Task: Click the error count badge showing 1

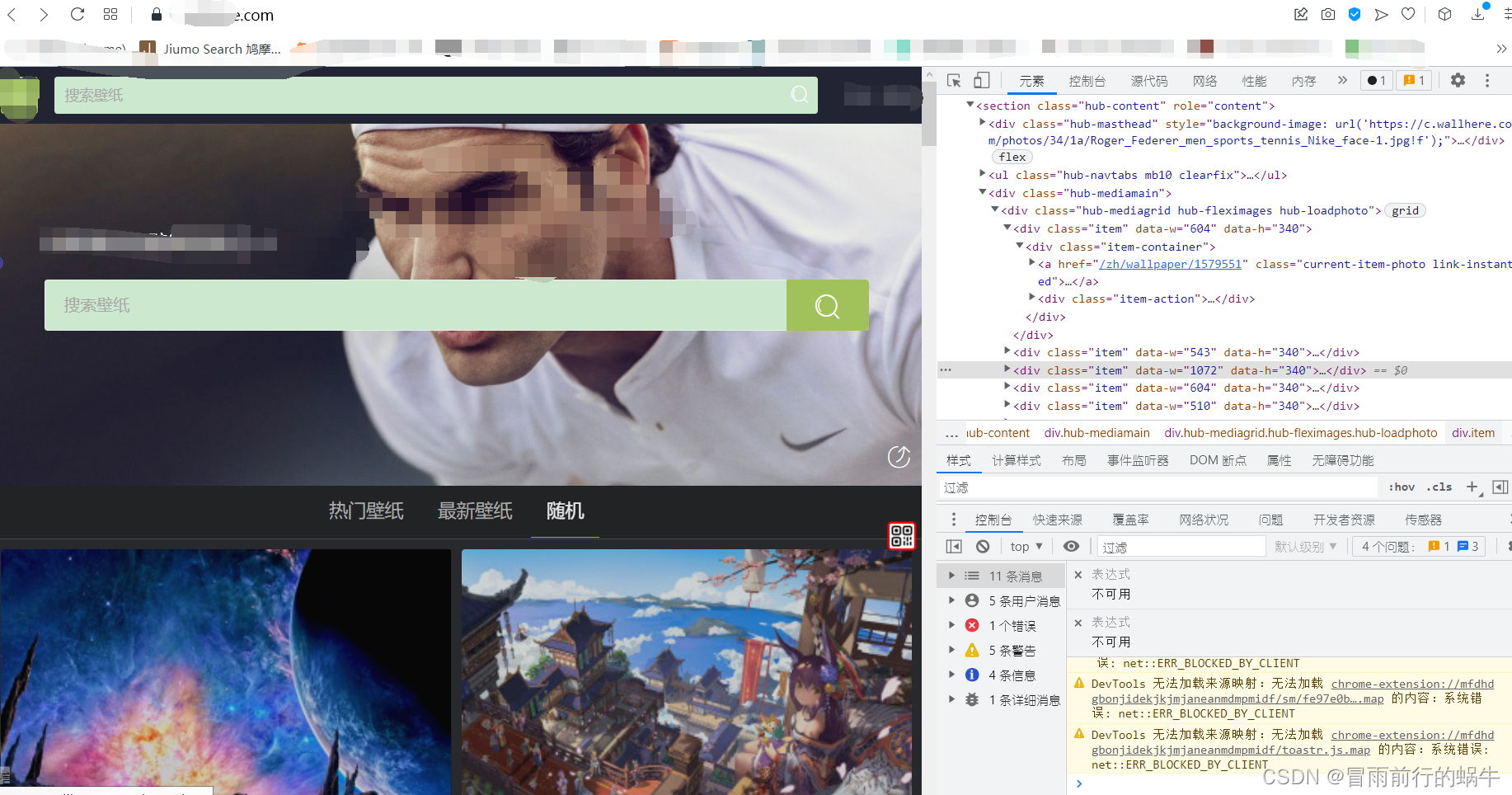Action: 1376,81
